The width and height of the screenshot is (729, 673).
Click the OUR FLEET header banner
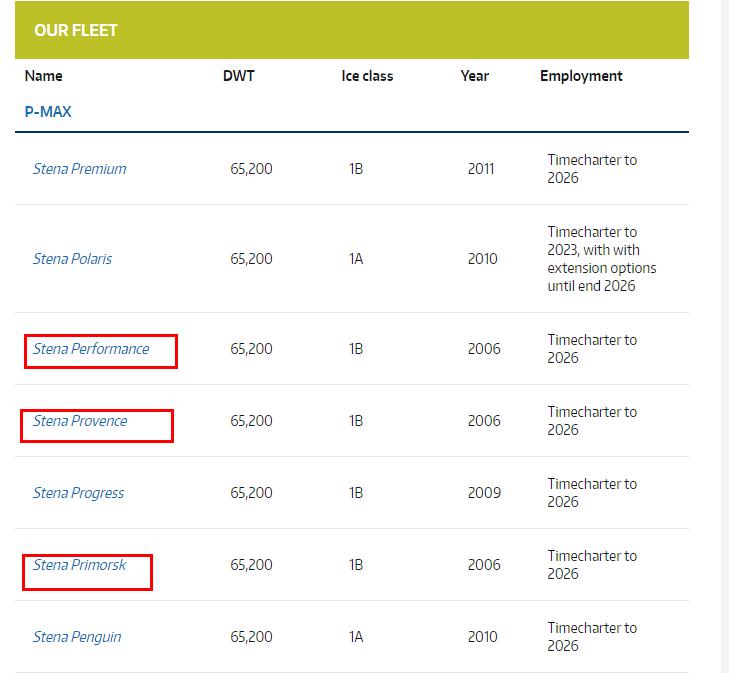coord(351,30)
